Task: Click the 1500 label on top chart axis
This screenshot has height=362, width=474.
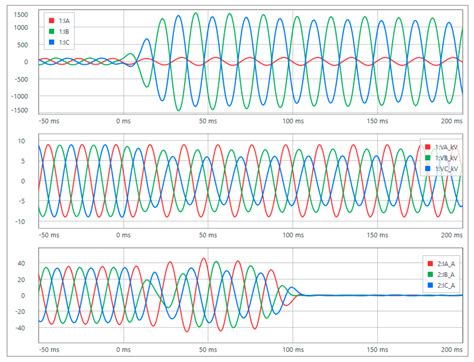Action: point(21,15)
